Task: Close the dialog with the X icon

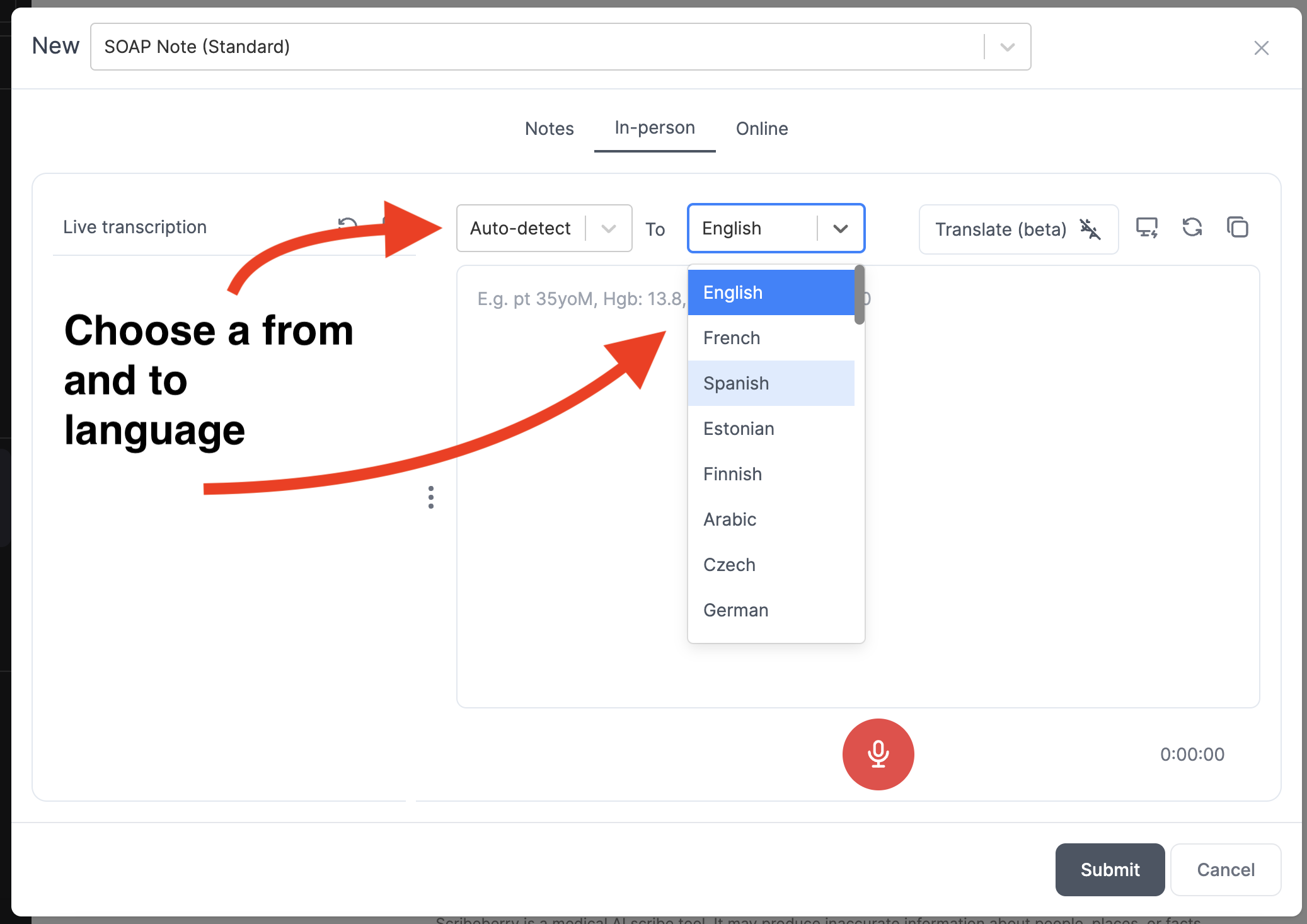Action: point(1261,48)
